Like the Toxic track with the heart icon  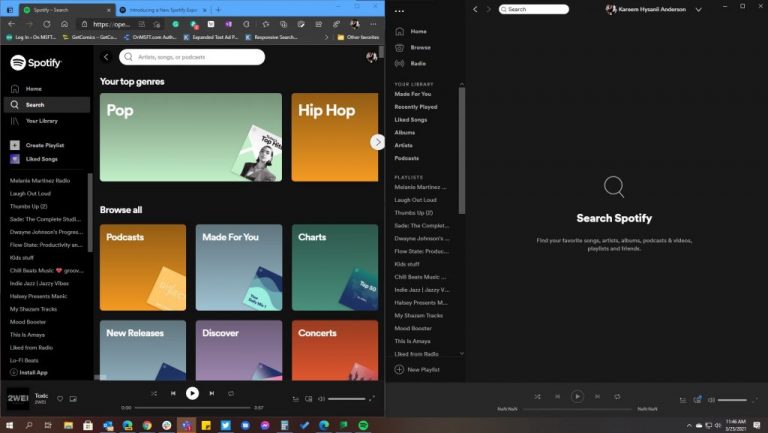(60, 399)
